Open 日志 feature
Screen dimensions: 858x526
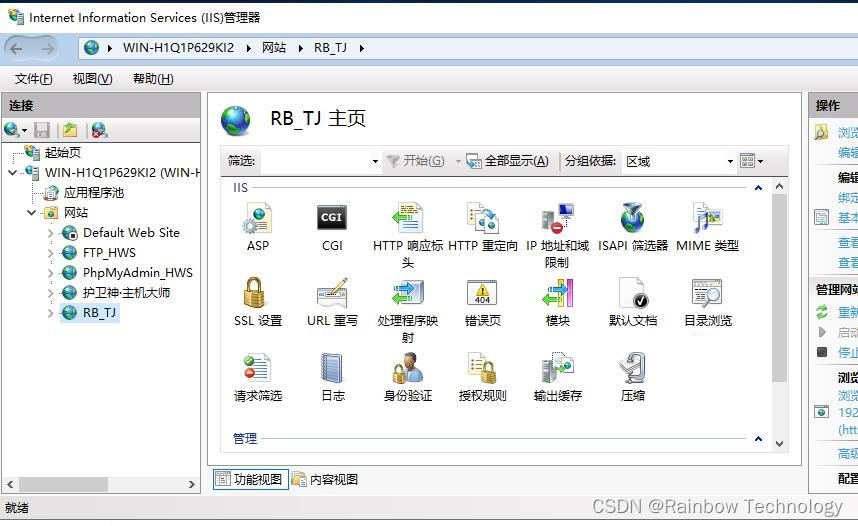(332, 377)
